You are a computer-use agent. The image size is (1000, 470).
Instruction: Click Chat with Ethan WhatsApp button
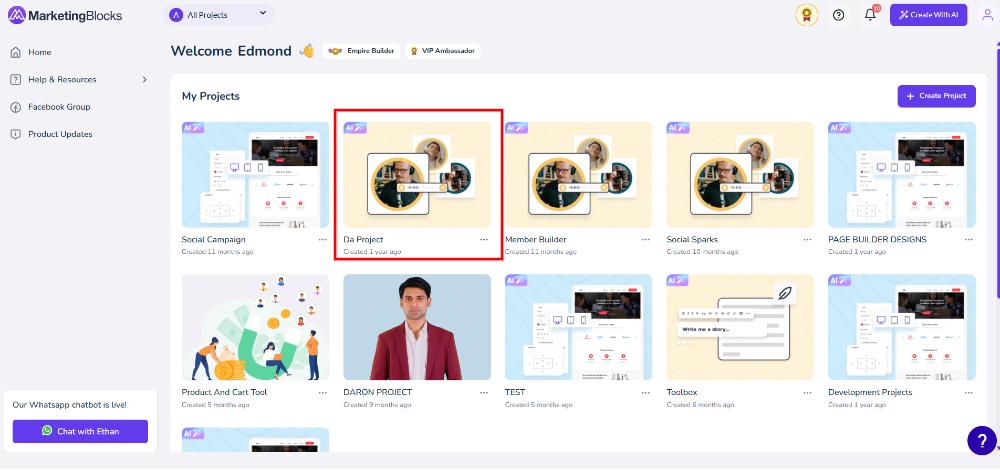click(80, 431)
